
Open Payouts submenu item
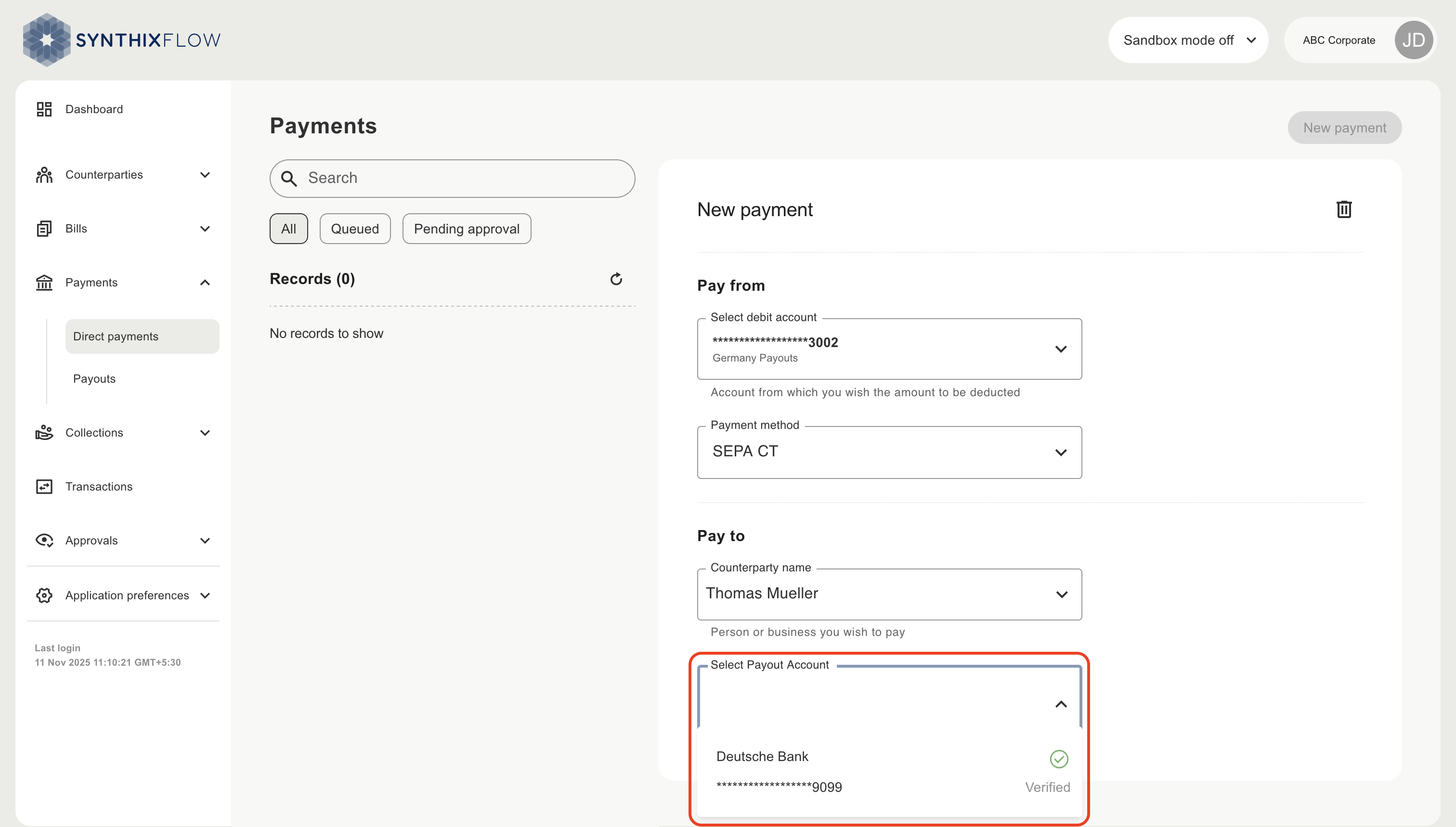[x=94, y=379]
